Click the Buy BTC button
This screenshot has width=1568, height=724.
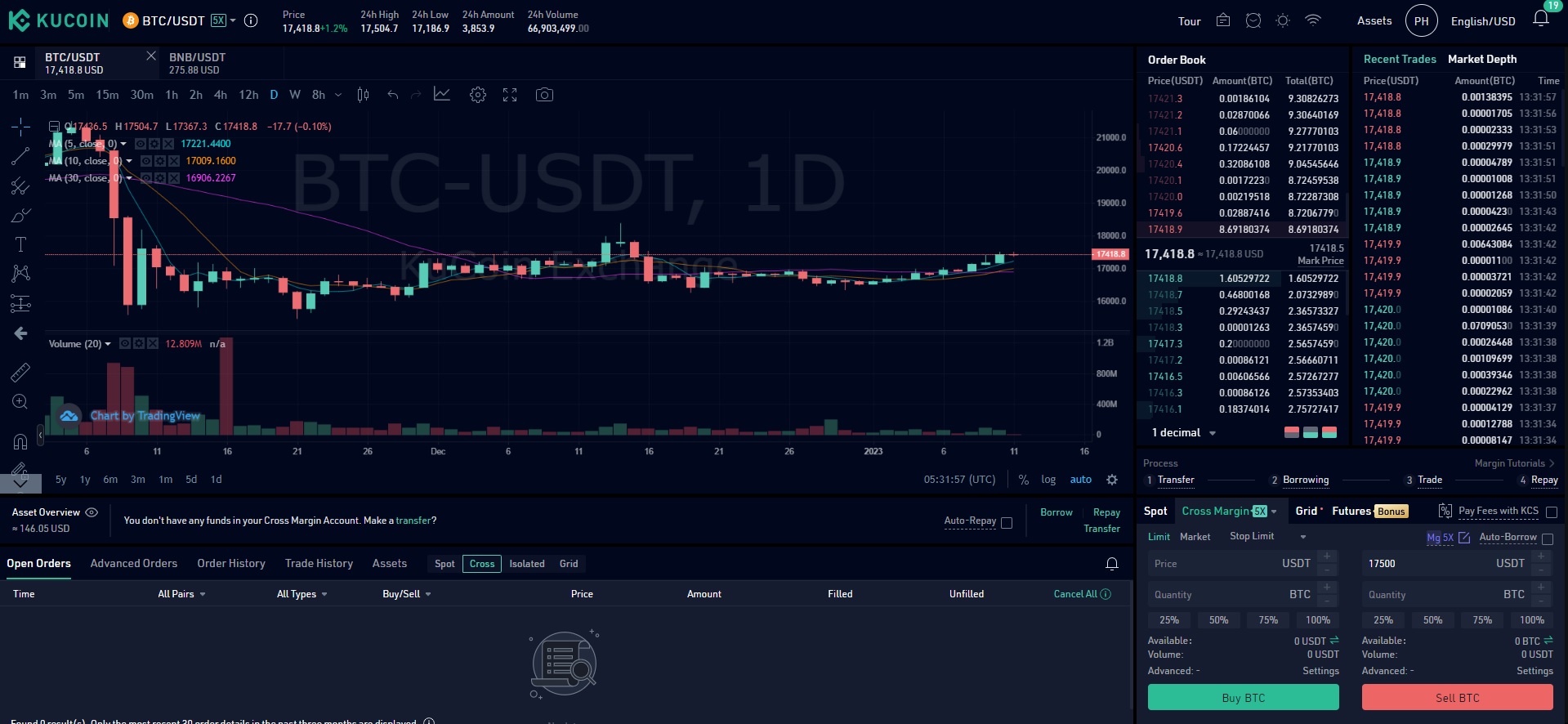[1244, 698]
